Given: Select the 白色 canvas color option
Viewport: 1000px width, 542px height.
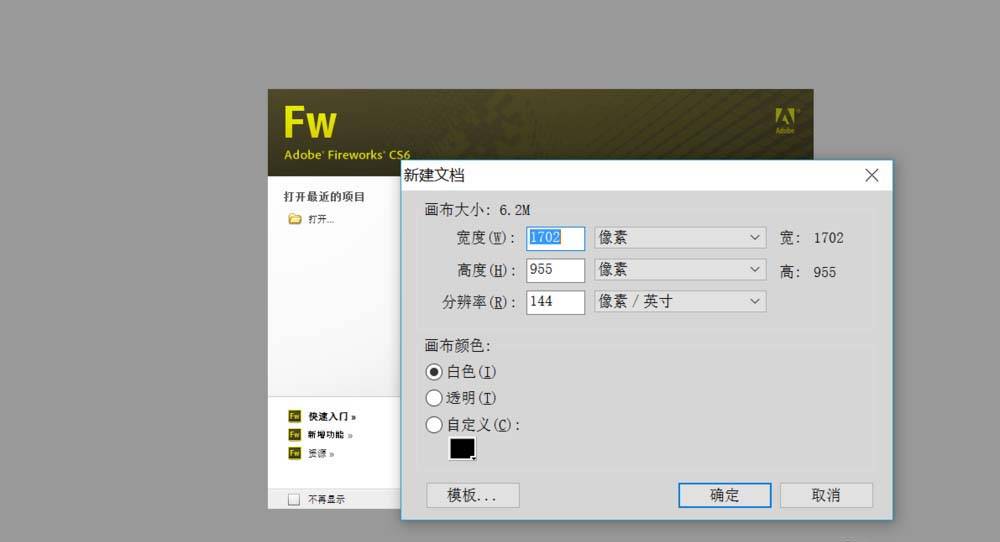Looking at the screenshot, I should [434, 372].
